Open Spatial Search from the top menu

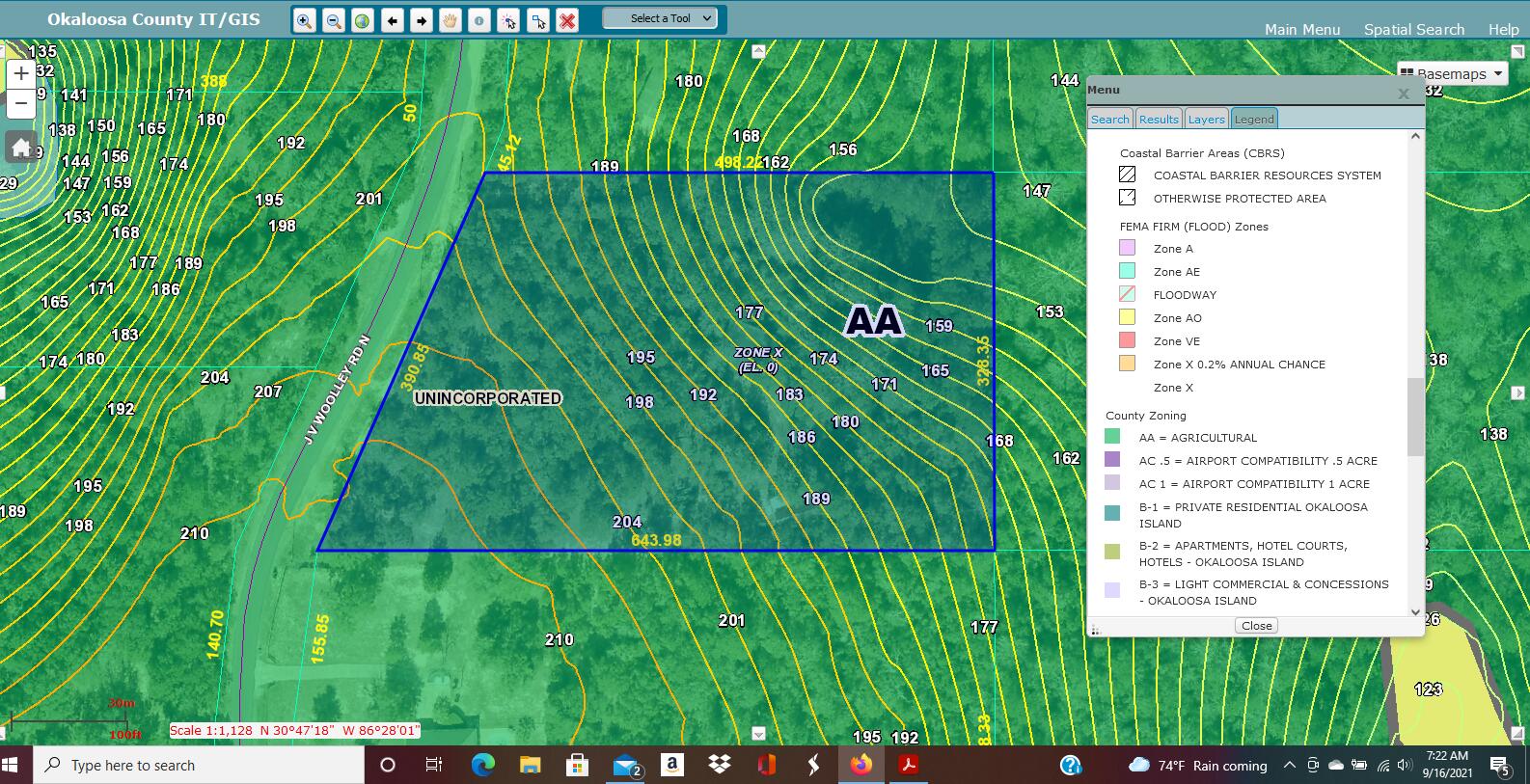(x=1413, y=29)
